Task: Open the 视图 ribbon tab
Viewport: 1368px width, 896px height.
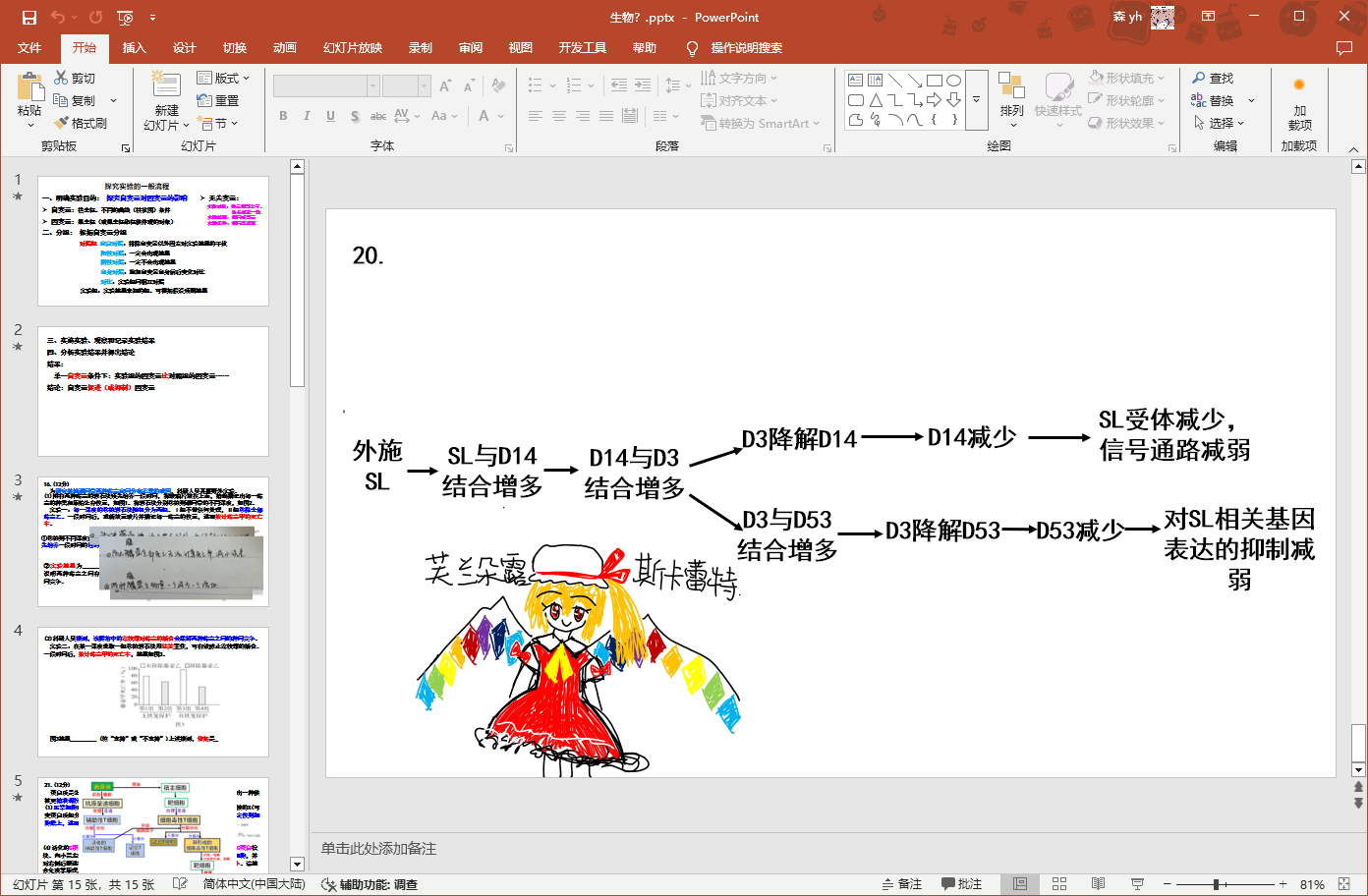Action: click(520, 47)
